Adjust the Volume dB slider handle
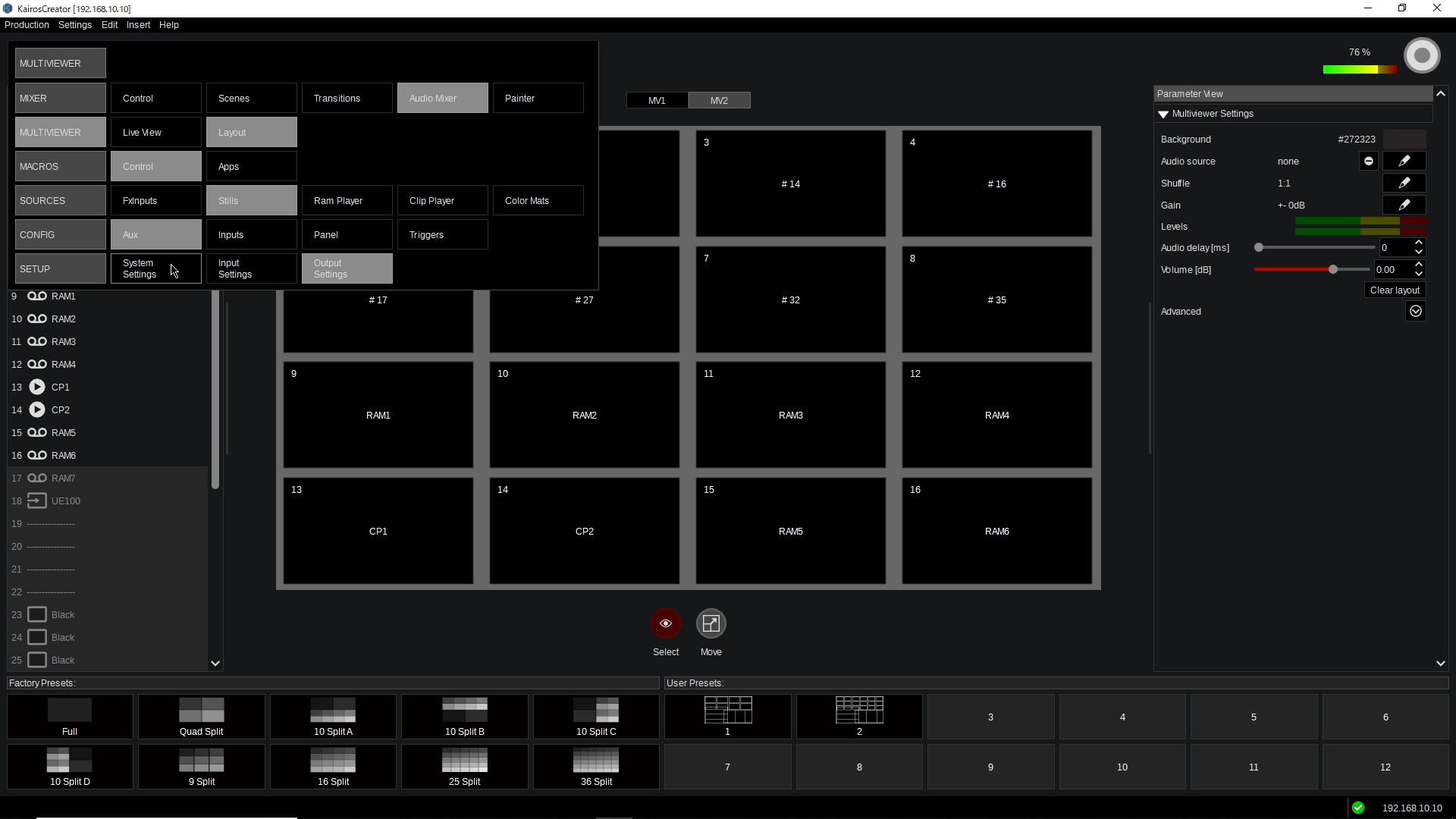Screen dimensions: 1456x819 [x=1332, y=269]
